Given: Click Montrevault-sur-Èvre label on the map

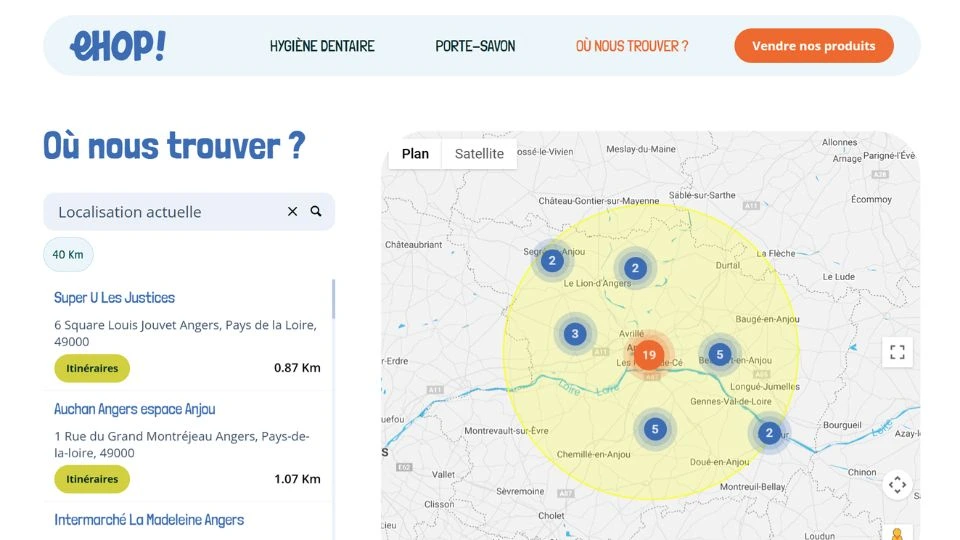Looking at the screenshot, I should [506, 431].
